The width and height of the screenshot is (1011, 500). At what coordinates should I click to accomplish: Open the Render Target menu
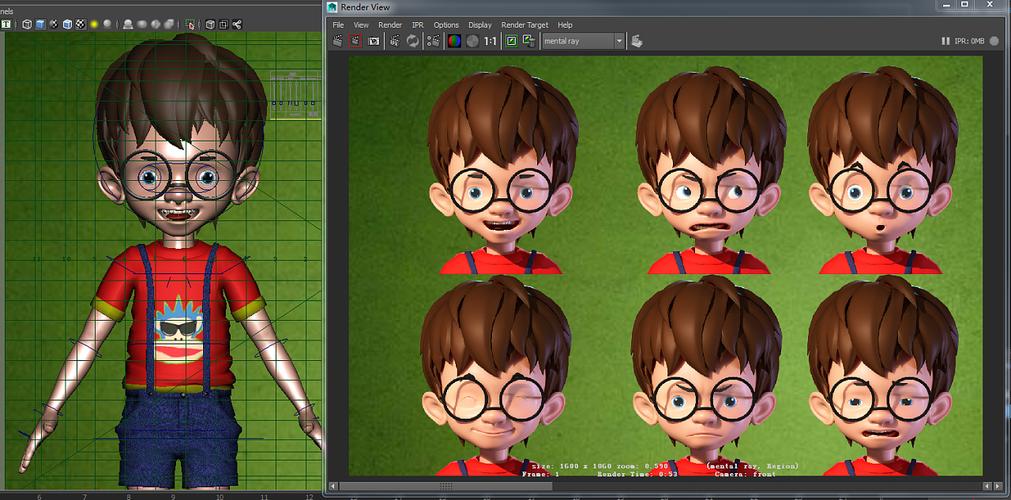524,25
